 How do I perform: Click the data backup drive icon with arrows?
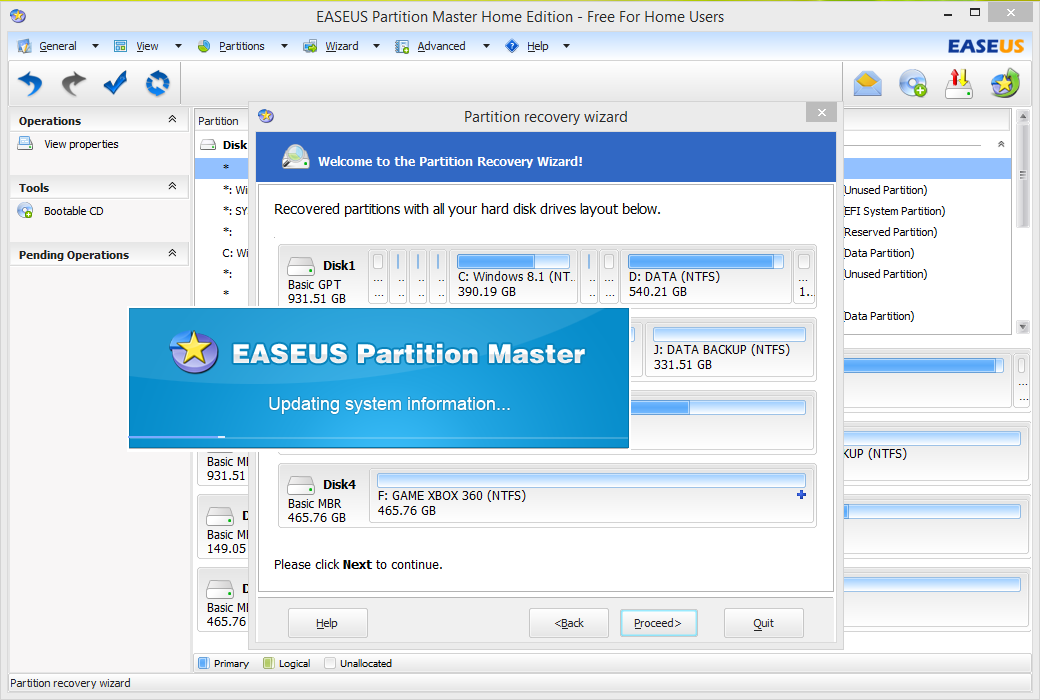(x=958, y=84)
